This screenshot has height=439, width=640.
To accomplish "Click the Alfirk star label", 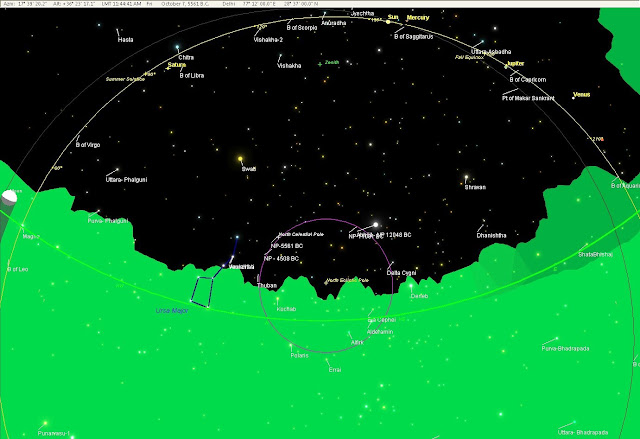I will 357,343.
